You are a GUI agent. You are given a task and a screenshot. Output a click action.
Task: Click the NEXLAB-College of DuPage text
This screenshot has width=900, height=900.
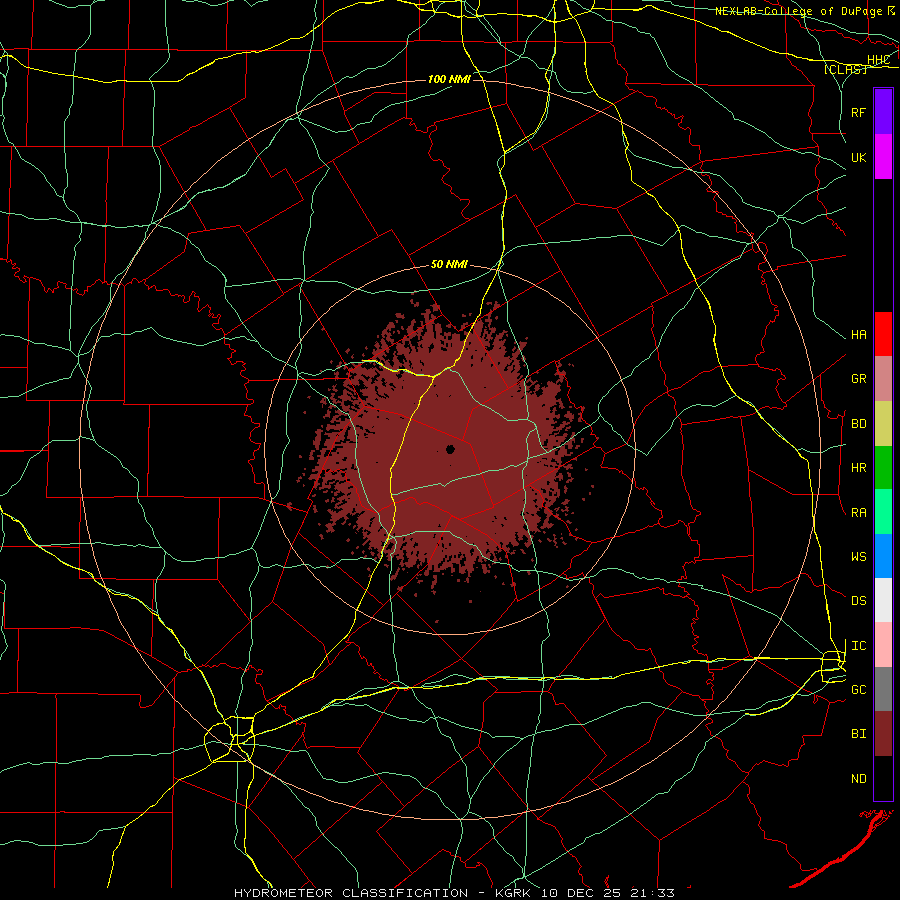(798, 11)
